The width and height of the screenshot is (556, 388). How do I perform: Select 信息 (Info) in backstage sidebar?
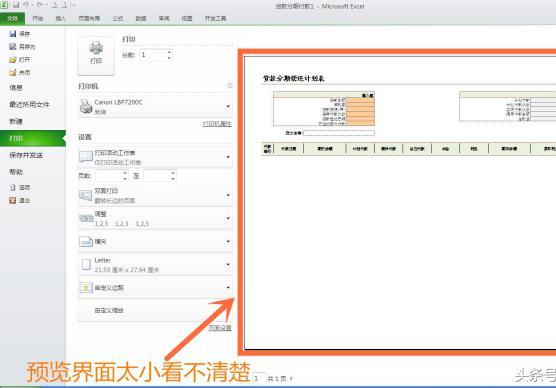pos(16,88)
